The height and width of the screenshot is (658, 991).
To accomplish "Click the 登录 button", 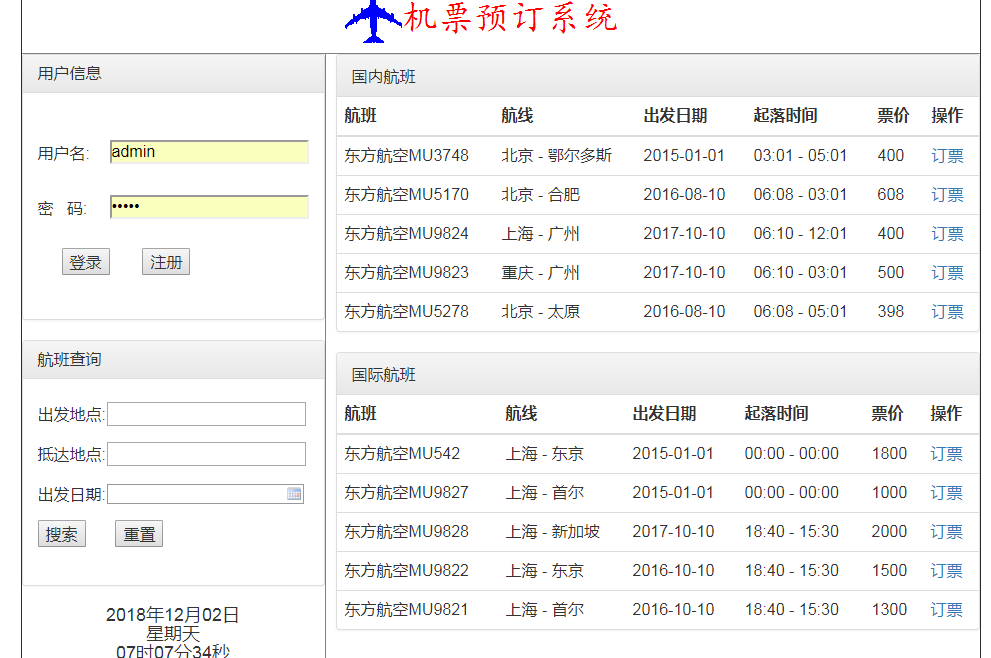I will (86, 262).
